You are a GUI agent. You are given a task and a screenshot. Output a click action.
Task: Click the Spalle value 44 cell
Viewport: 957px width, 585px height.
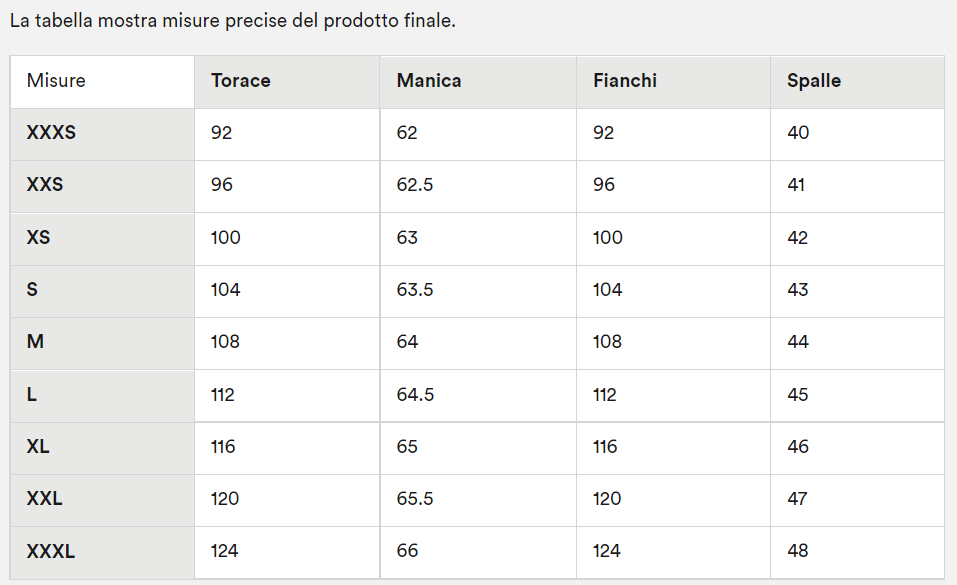(857, 343)
